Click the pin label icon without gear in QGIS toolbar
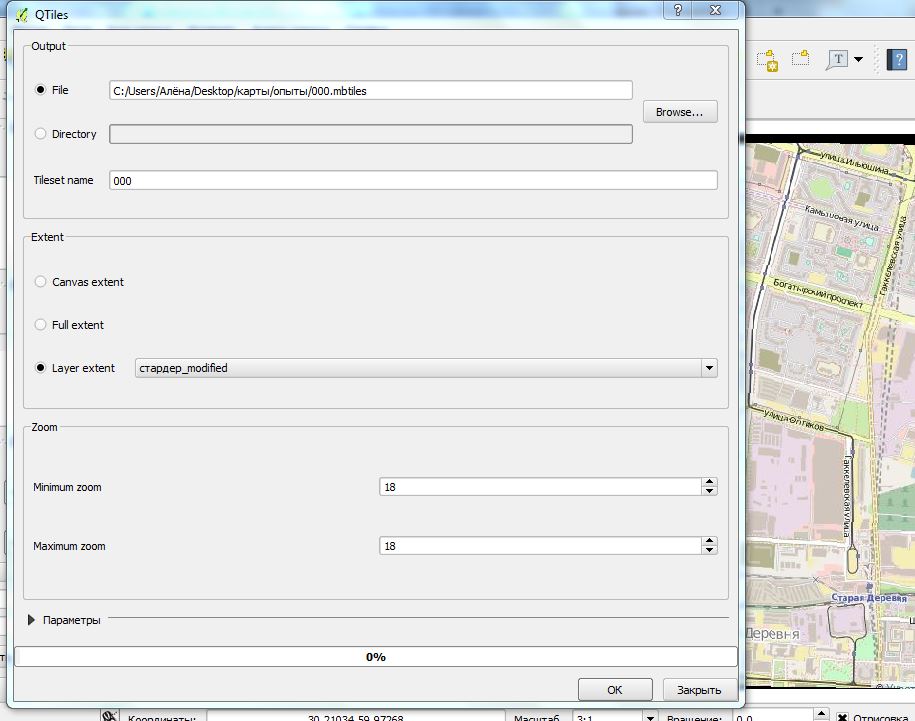 [801, 58]
